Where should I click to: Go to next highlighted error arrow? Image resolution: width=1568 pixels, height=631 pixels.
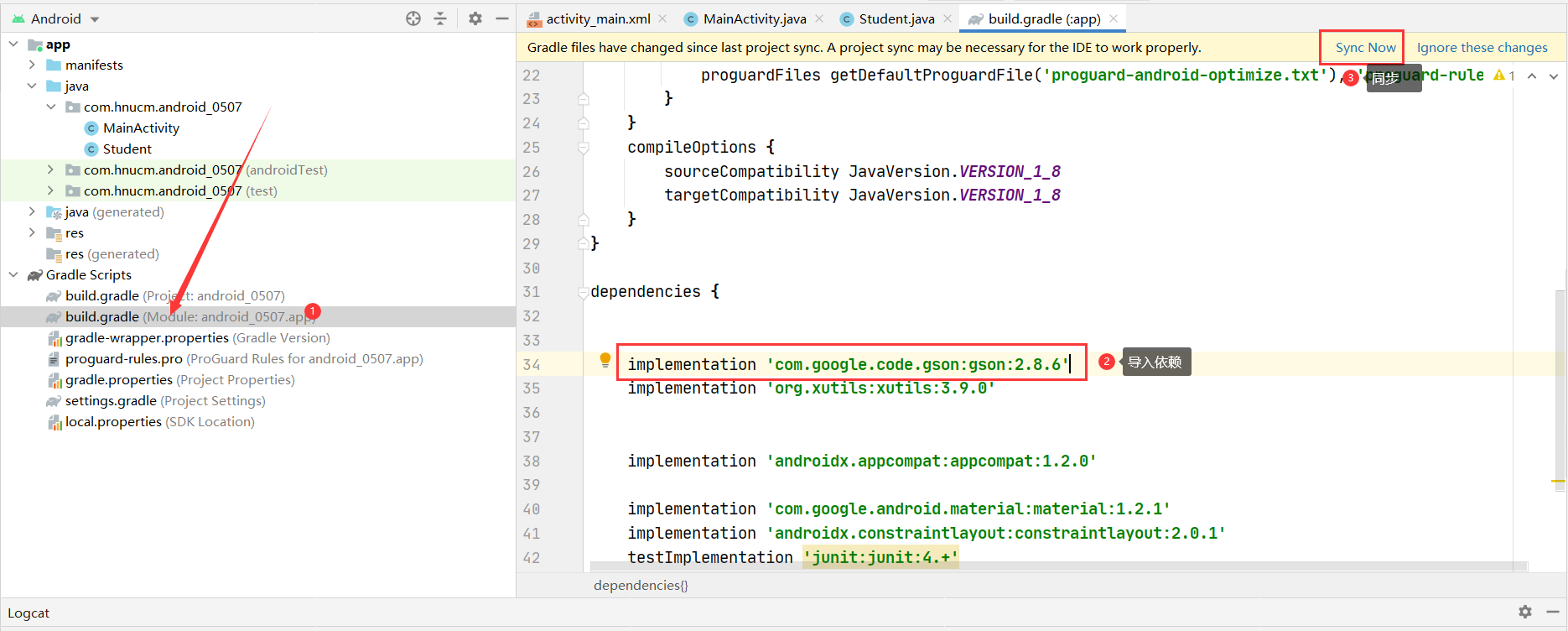tap(1554, 76)
